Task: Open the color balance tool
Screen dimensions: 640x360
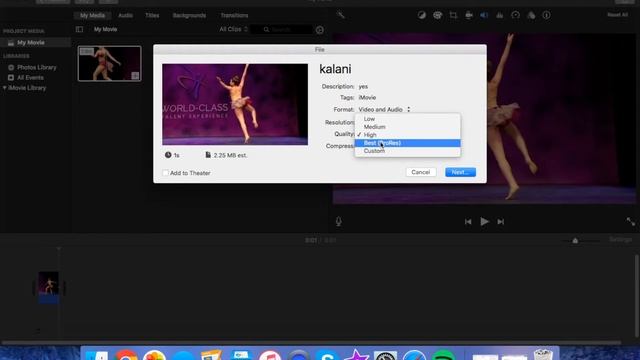Action: (x=422, y=15)
